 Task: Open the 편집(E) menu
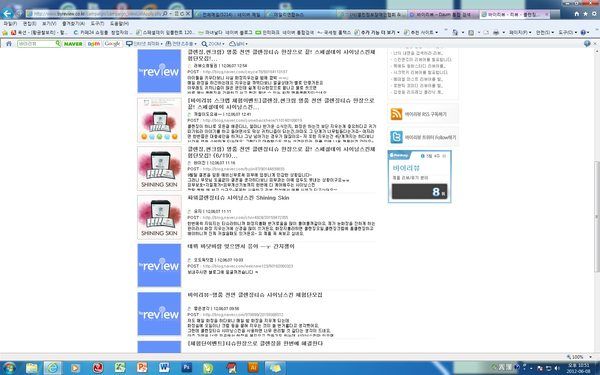pos(29,24)
